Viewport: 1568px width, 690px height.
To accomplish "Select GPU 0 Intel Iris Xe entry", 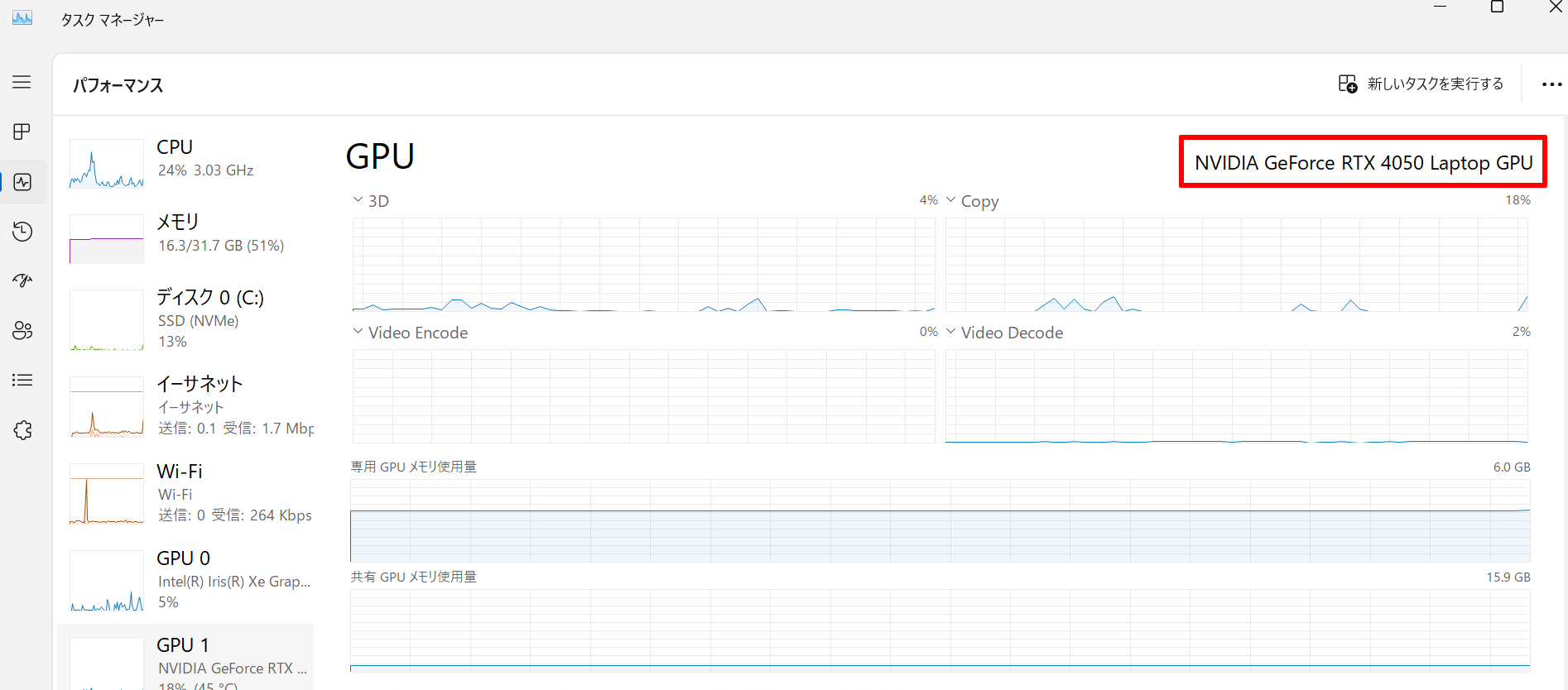I will 187,580.
